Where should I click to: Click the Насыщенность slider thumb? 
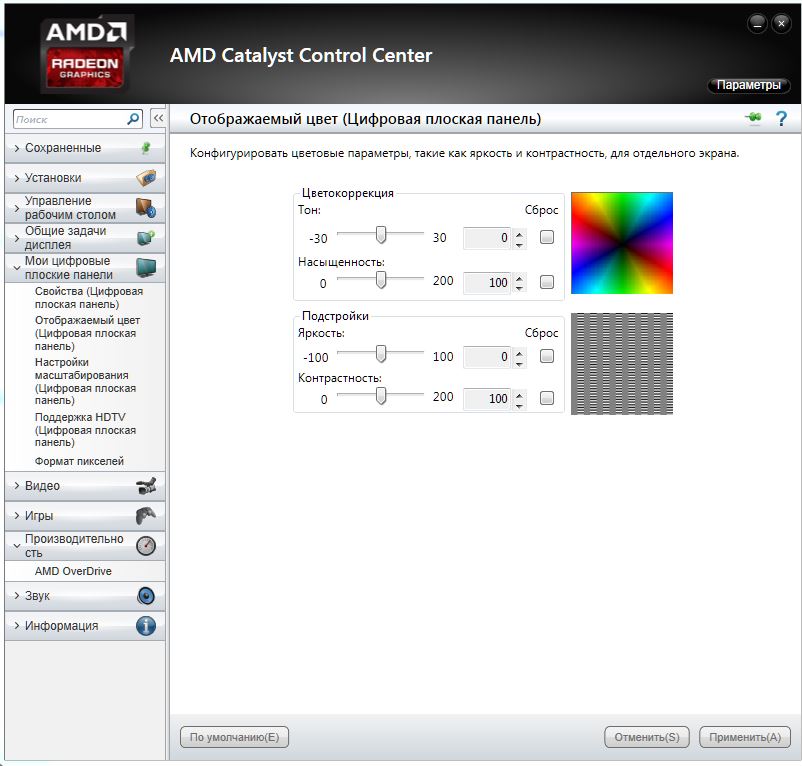click(x=381, y=279)
